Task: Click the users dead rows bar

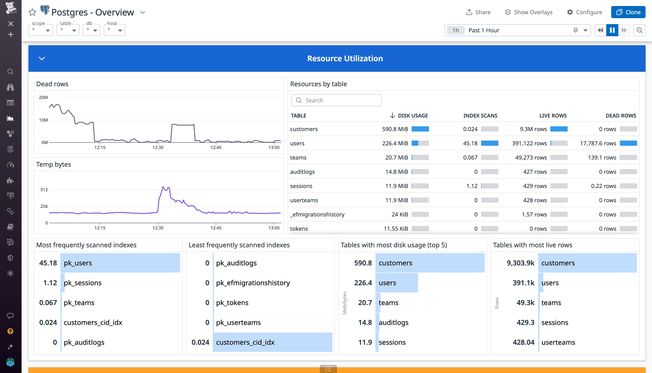Action: 628,143
